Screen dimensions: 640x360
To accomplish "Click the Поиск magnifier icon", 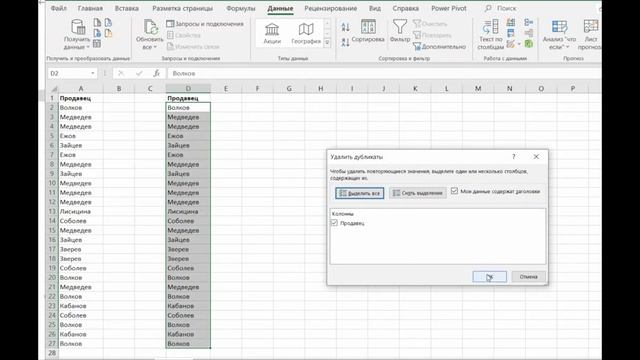I will pyautogui.click(x=488, y=8).
